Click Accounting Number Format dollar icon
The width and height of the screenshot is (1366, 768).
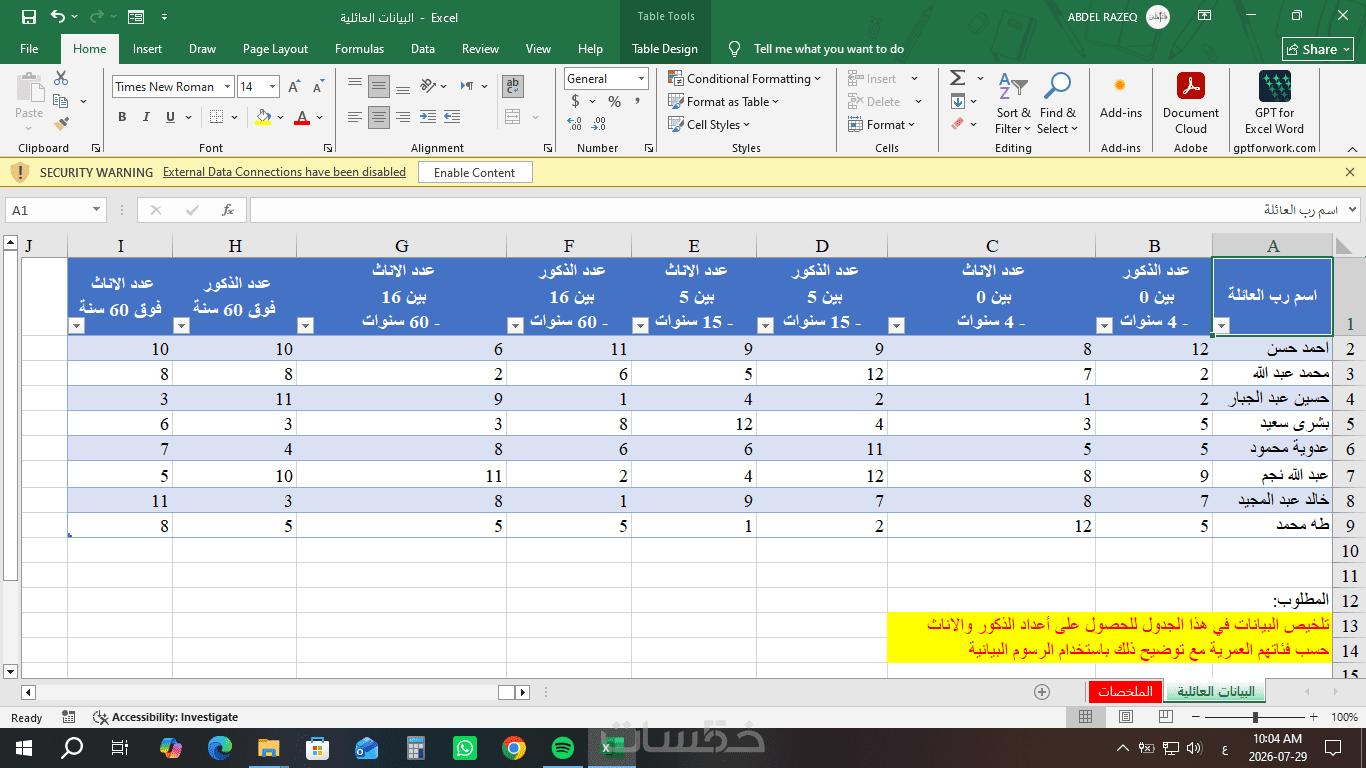tap(575, 101)
